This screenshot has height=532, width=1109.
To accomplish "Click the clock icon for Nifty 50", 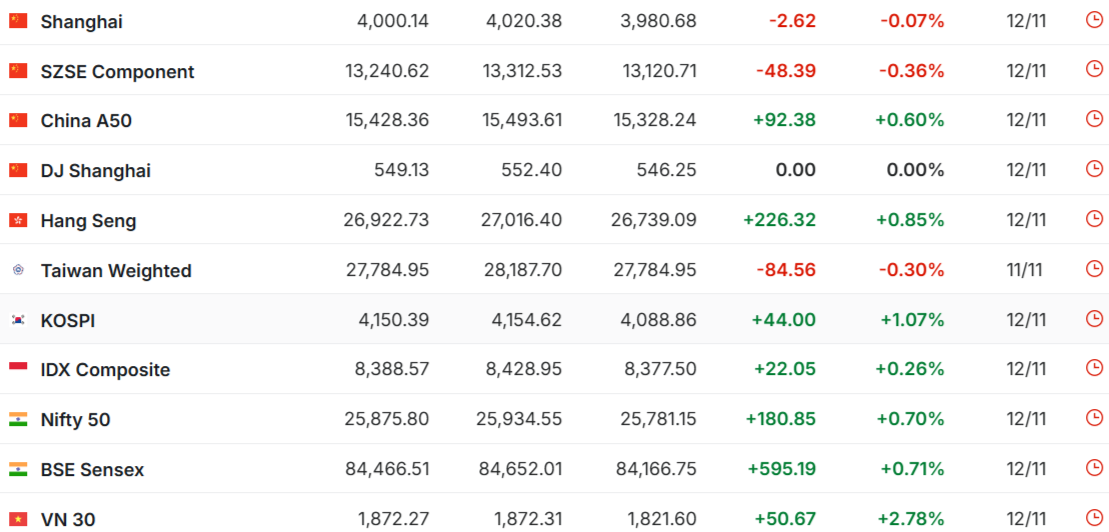I will coord(1094,418).
